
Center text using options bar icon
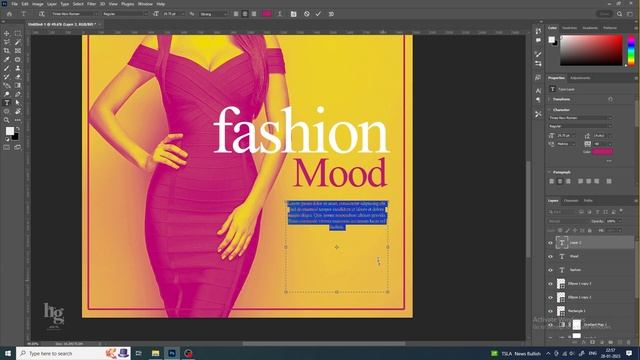pyautogui.click(x=245, y=14)
